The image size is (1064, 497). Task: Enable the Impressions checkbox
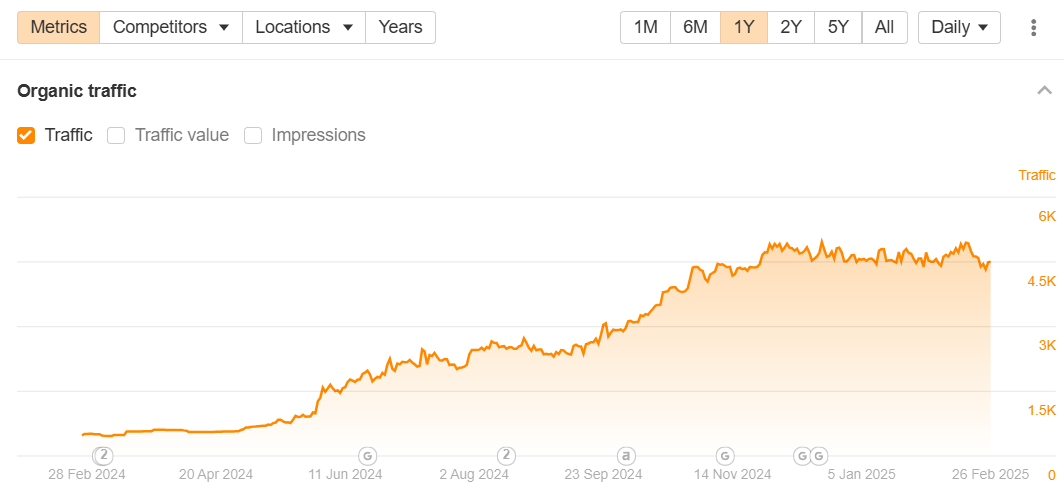[253, 135]
